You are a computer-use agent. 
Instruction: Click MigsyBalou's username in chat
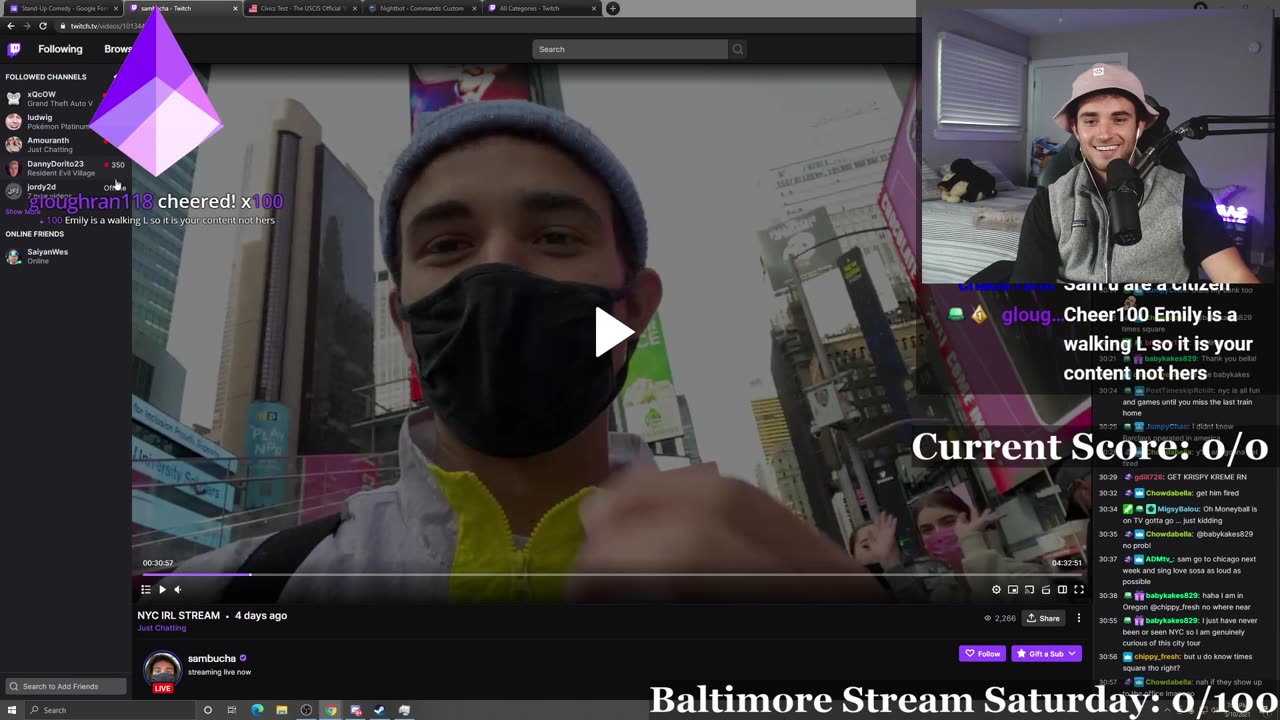coord(1179,509)
